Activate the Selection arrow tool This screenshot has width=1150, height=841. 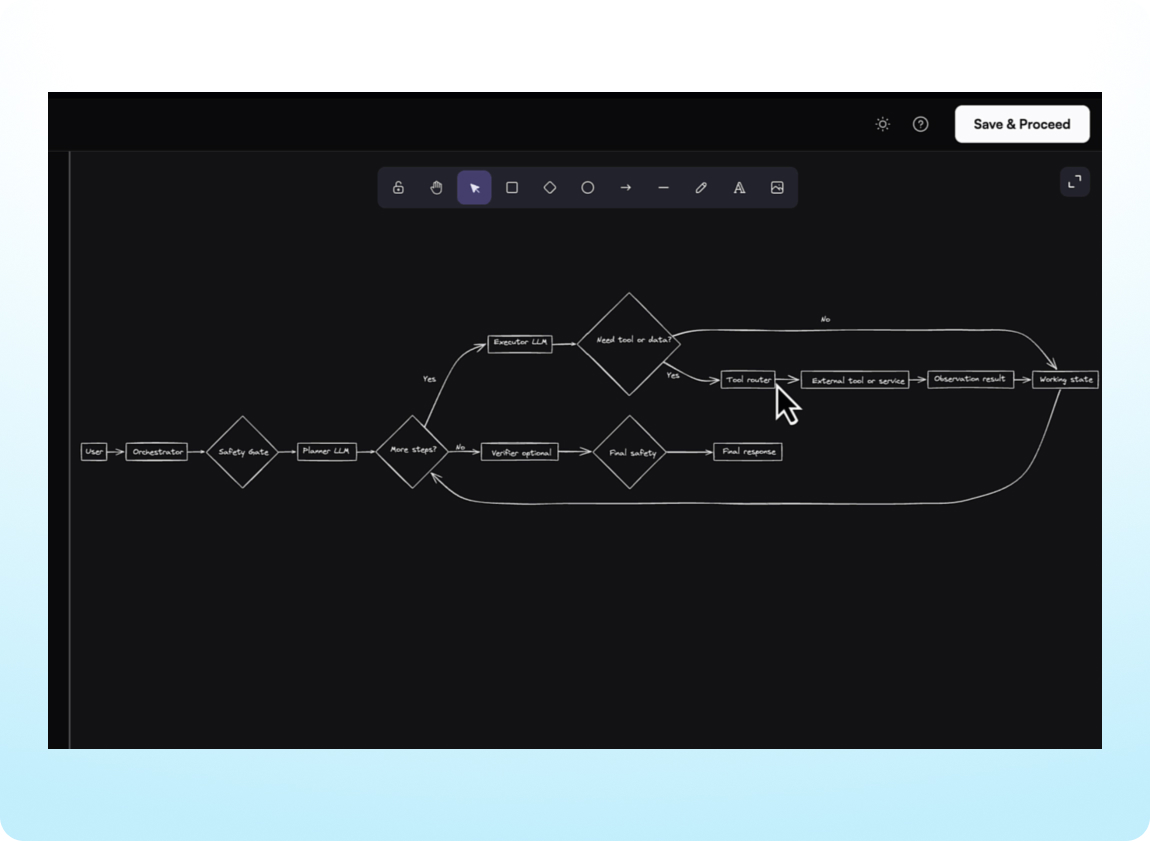pos(475,188)
